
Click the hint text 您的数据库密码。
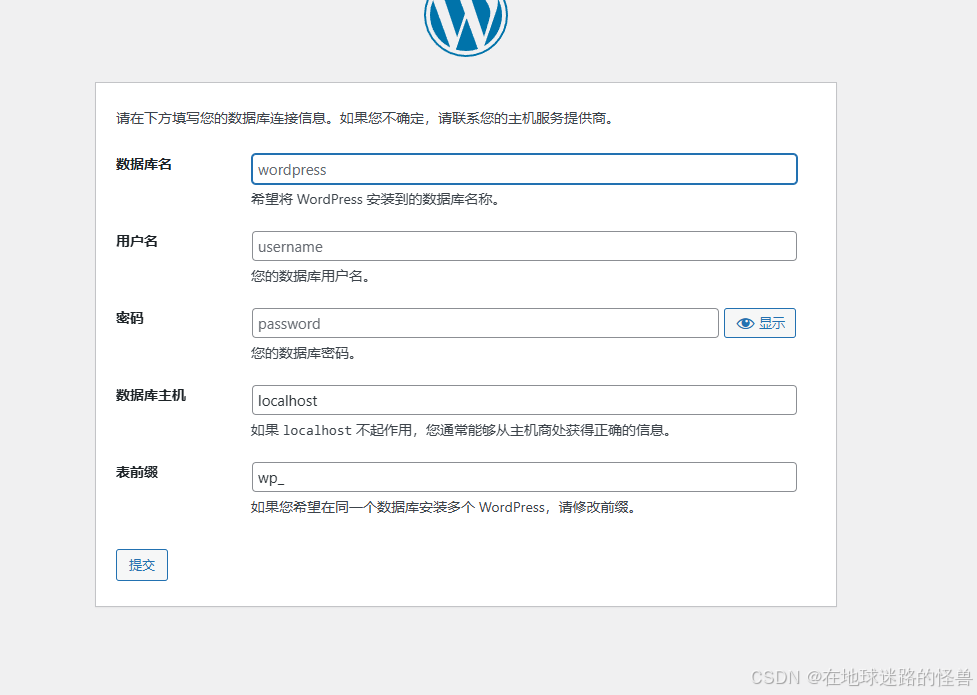[x=304, y=353]
